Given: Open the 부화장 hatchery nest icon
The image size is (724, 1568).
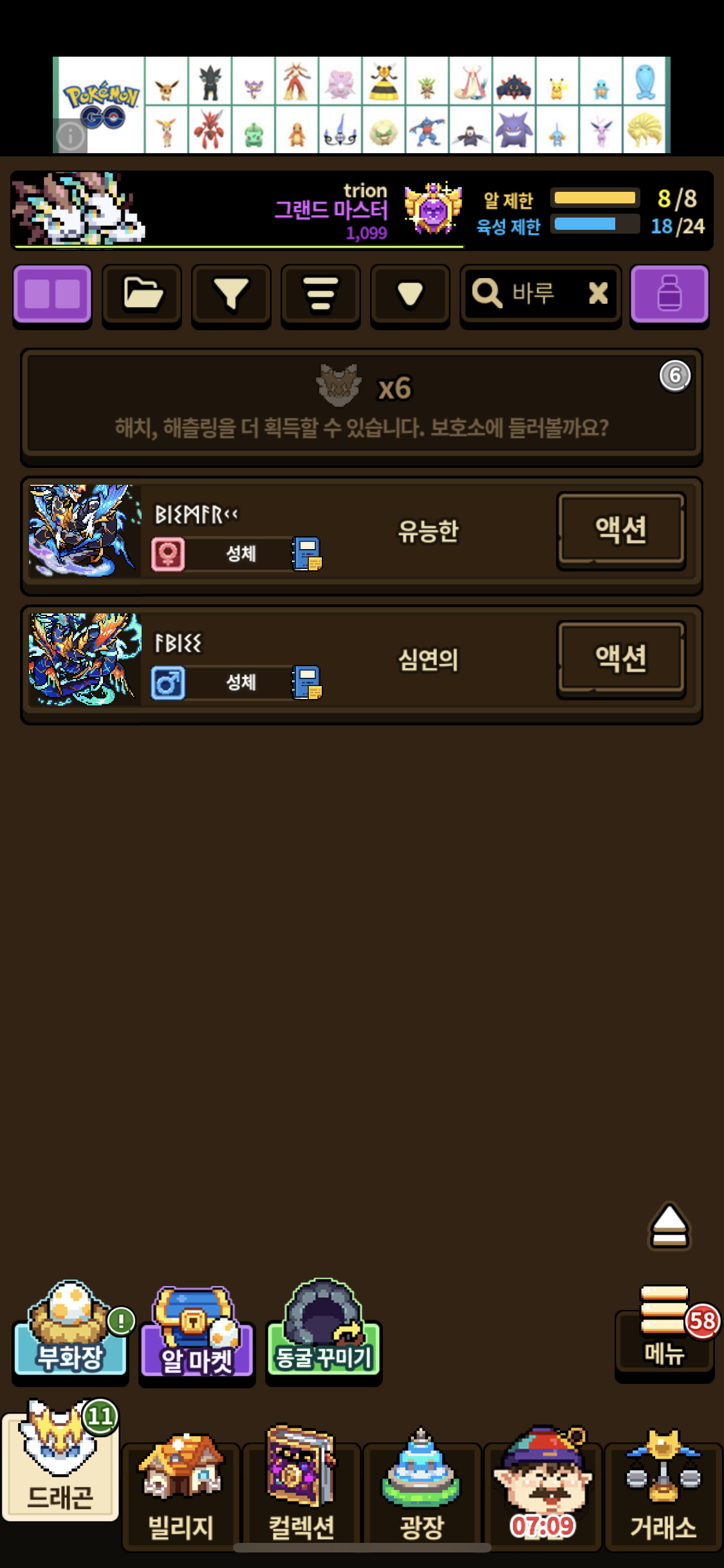Looking at the screenshot, I should pyautogui.click(x=70, y=1328).
